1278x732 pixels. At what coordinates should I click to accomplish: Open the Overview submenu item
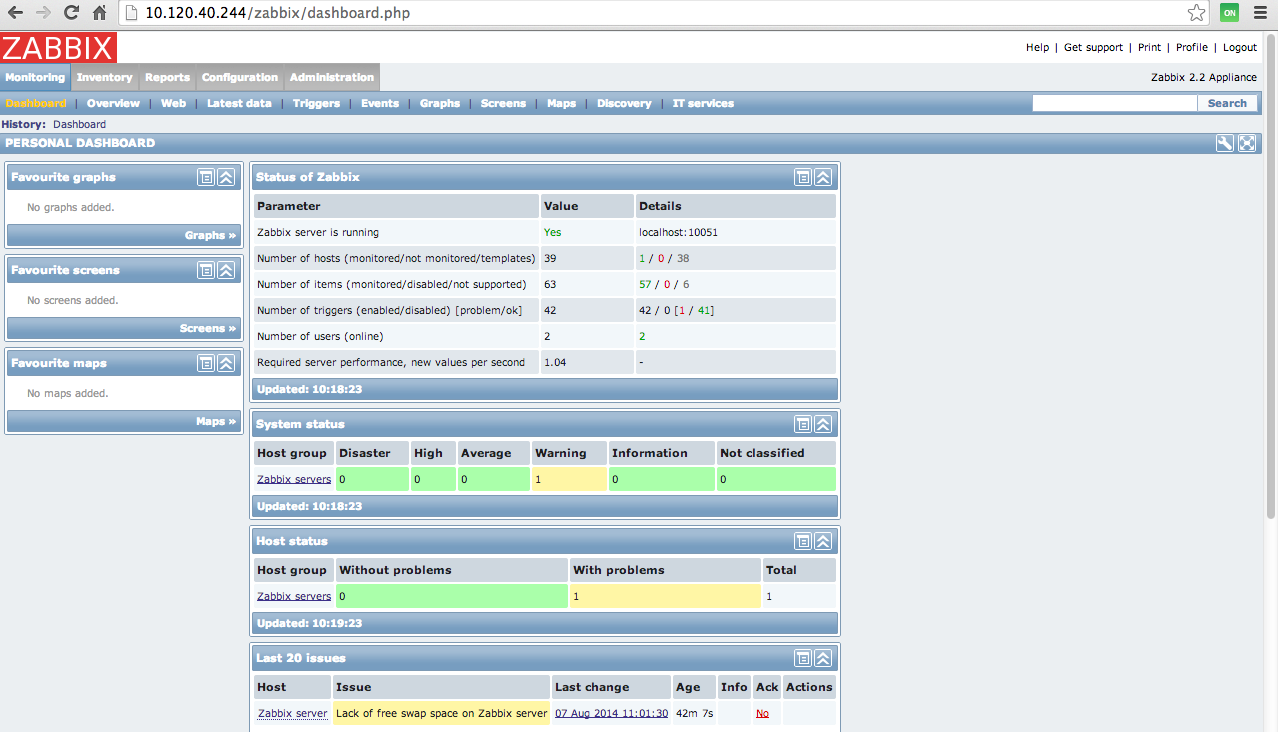tap(113, 103)
